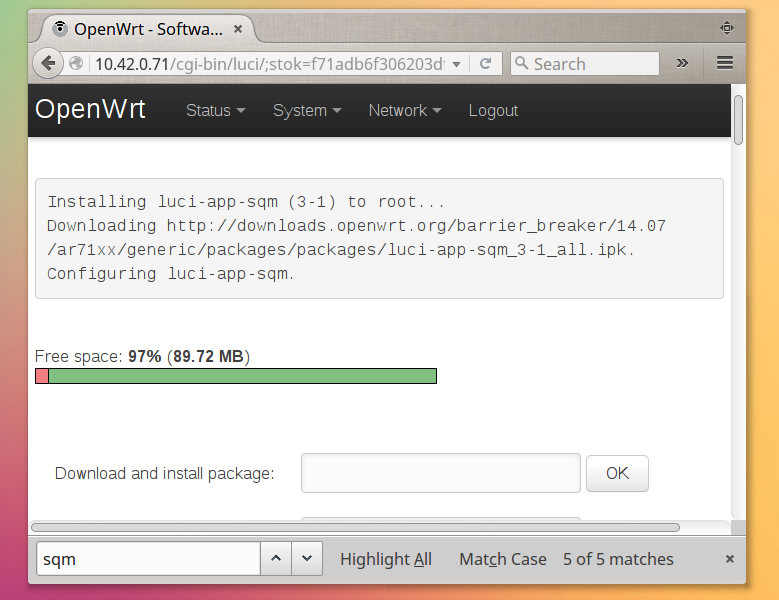Click the horizontal page scrollbar
This screenshot has width=779, height=600.
tap(355, 527)
